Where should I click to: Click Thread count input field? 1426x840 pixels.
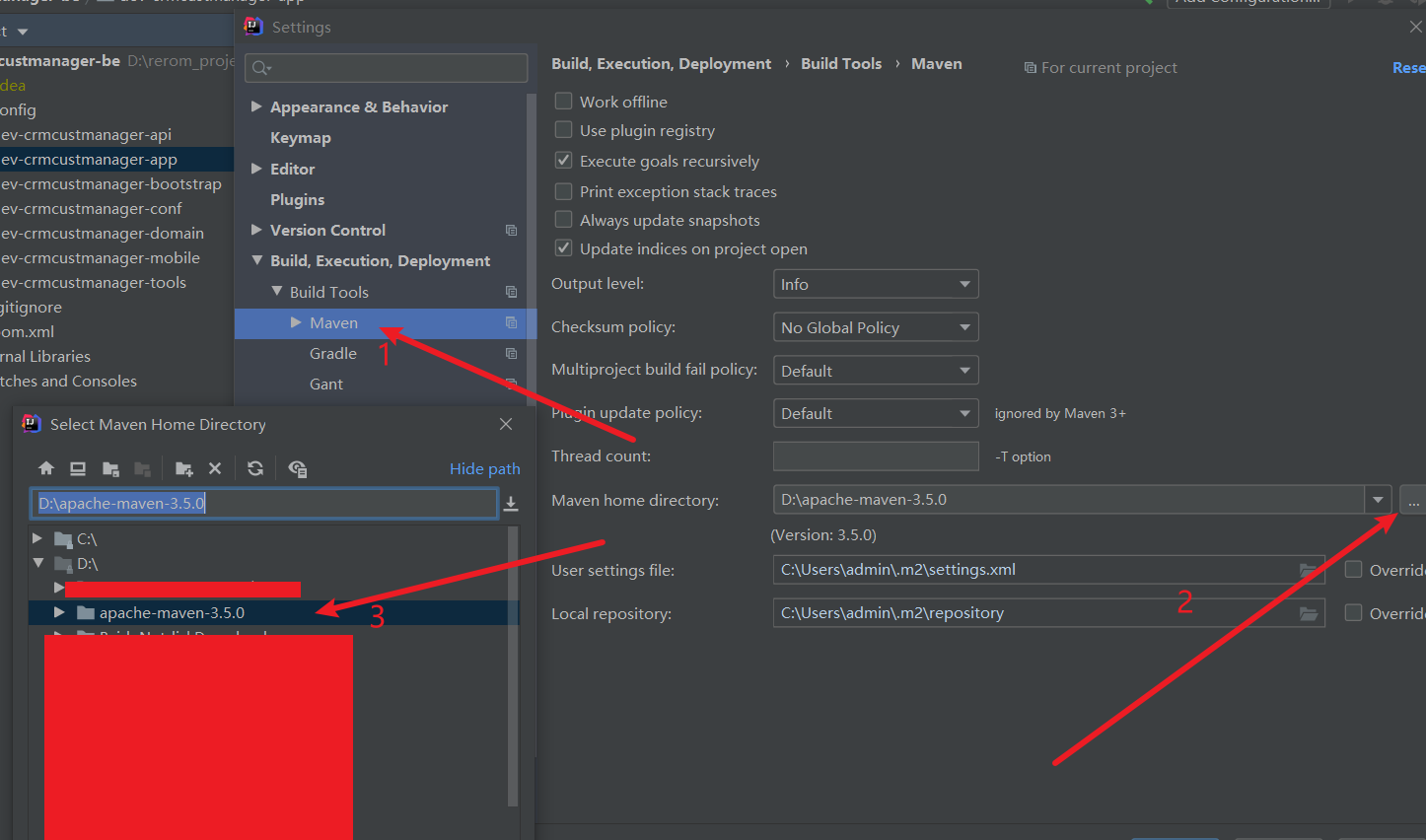coord(876,455)
